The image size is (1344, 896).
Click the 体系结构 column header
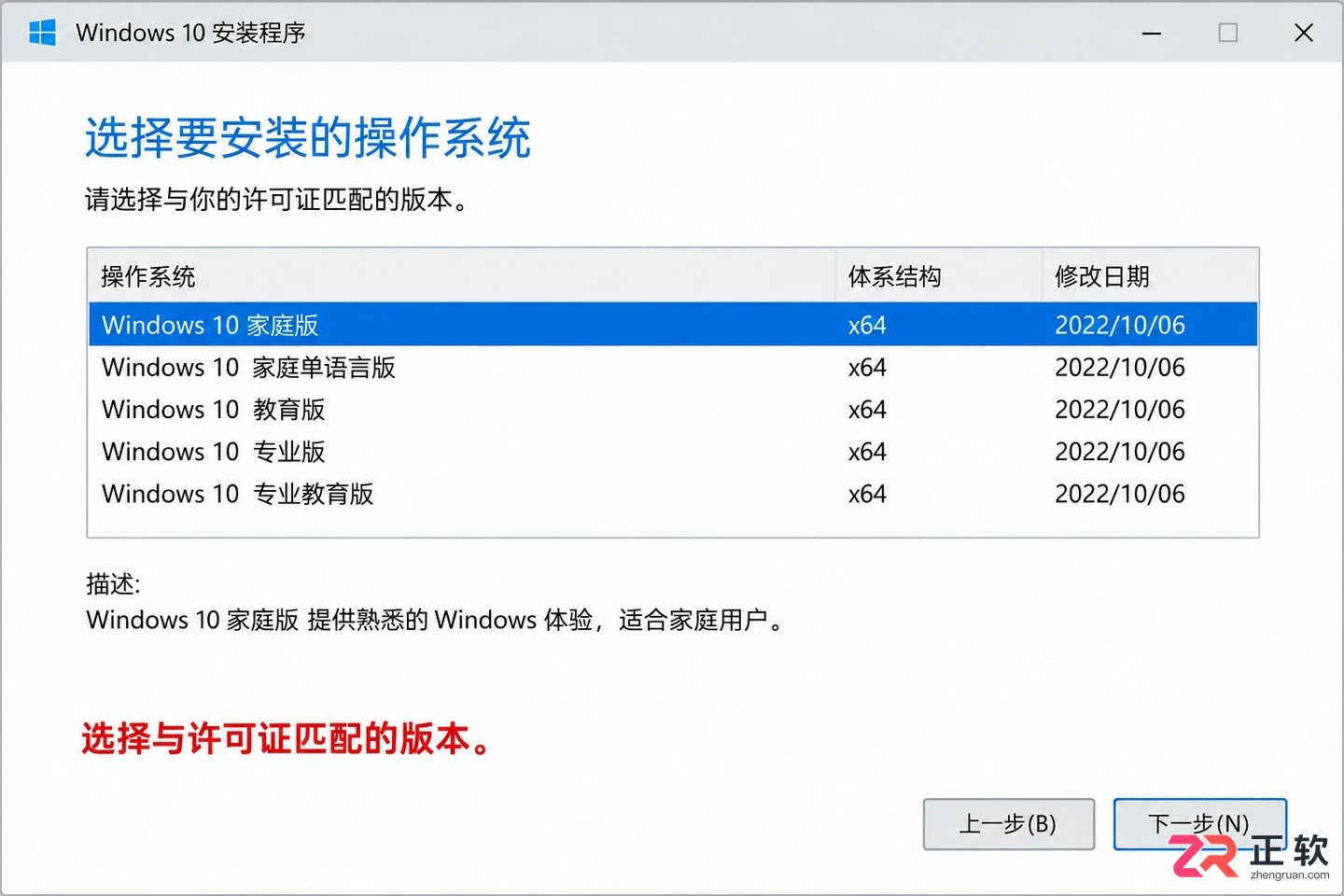click(x=939, y=276)
